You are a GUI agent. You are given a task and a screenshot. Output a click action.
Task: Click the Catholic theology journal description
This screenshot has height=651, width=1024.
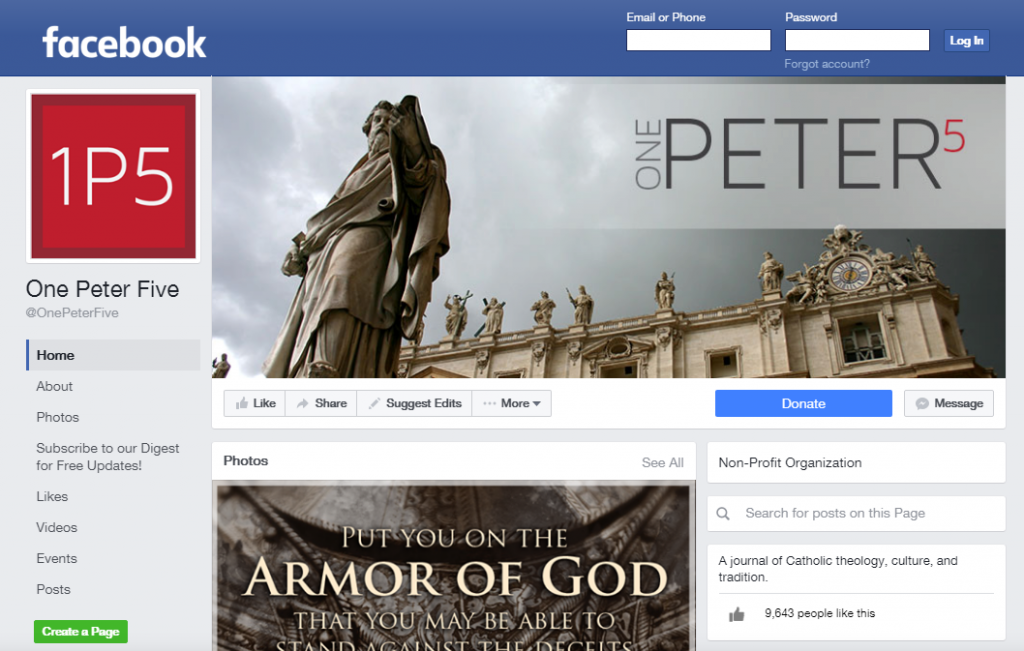point(838,569)
